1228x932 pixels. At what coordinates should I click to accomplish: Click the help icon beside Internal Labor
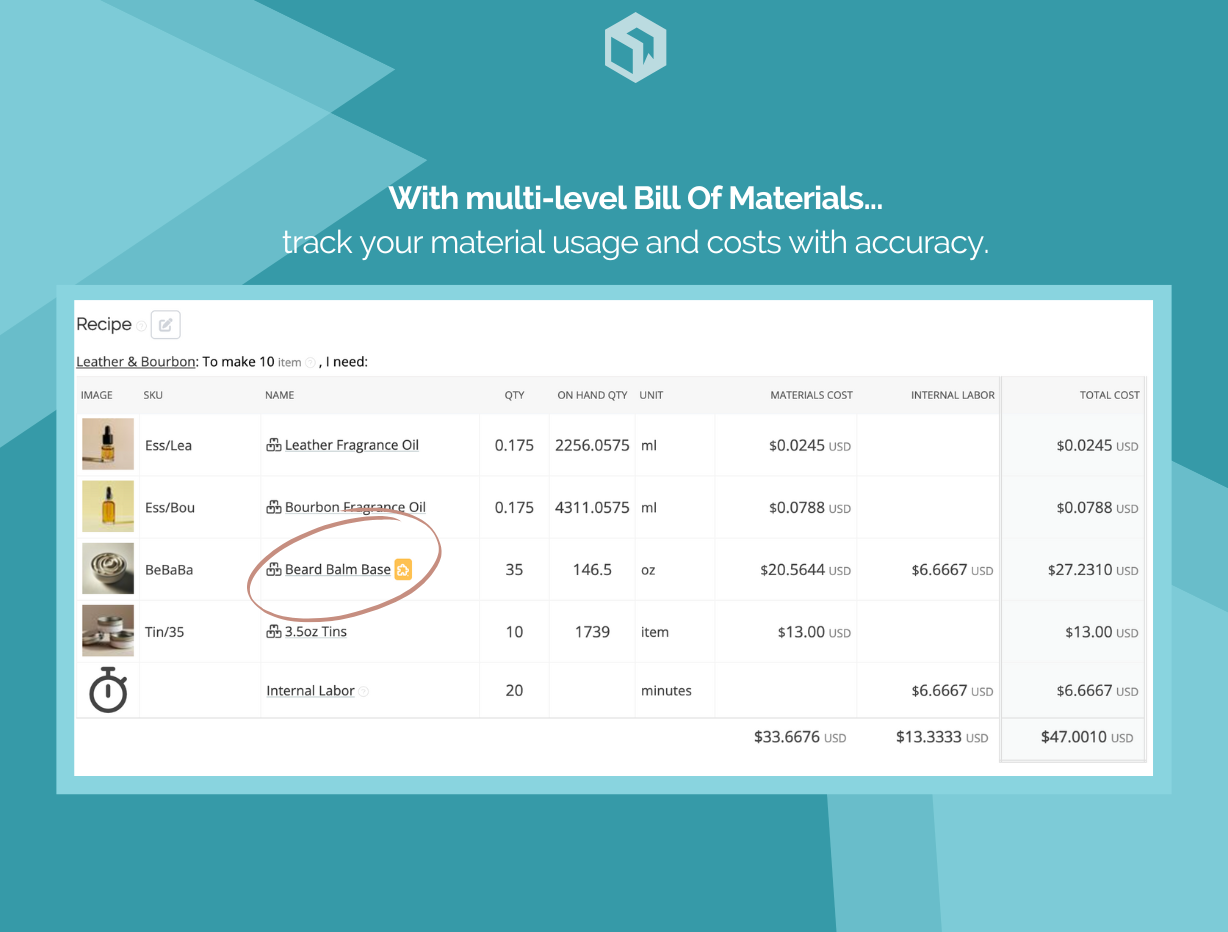click(364, 692)
